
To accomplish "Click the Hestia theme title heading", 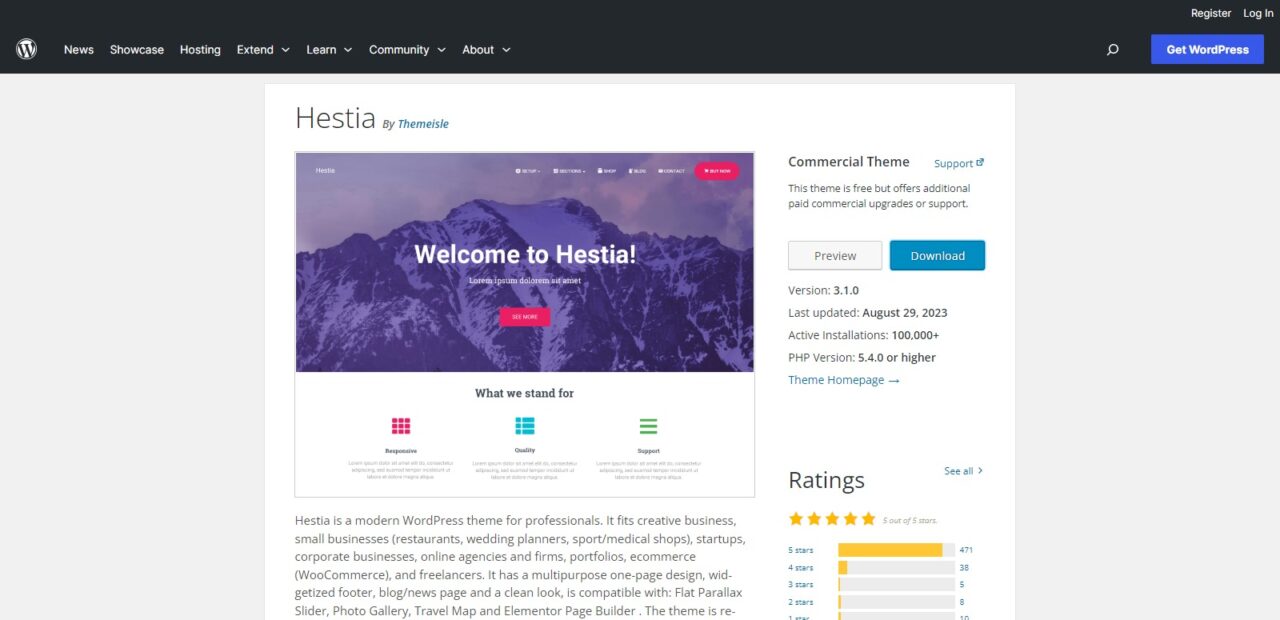I will [335, 118].
